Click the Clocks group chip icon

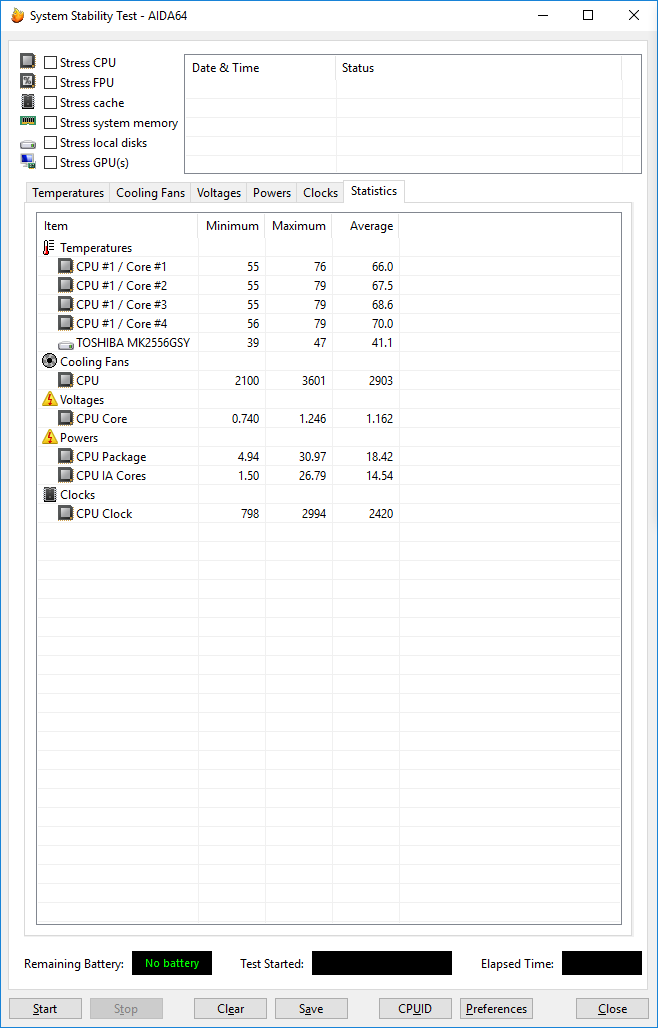(49, 494)
